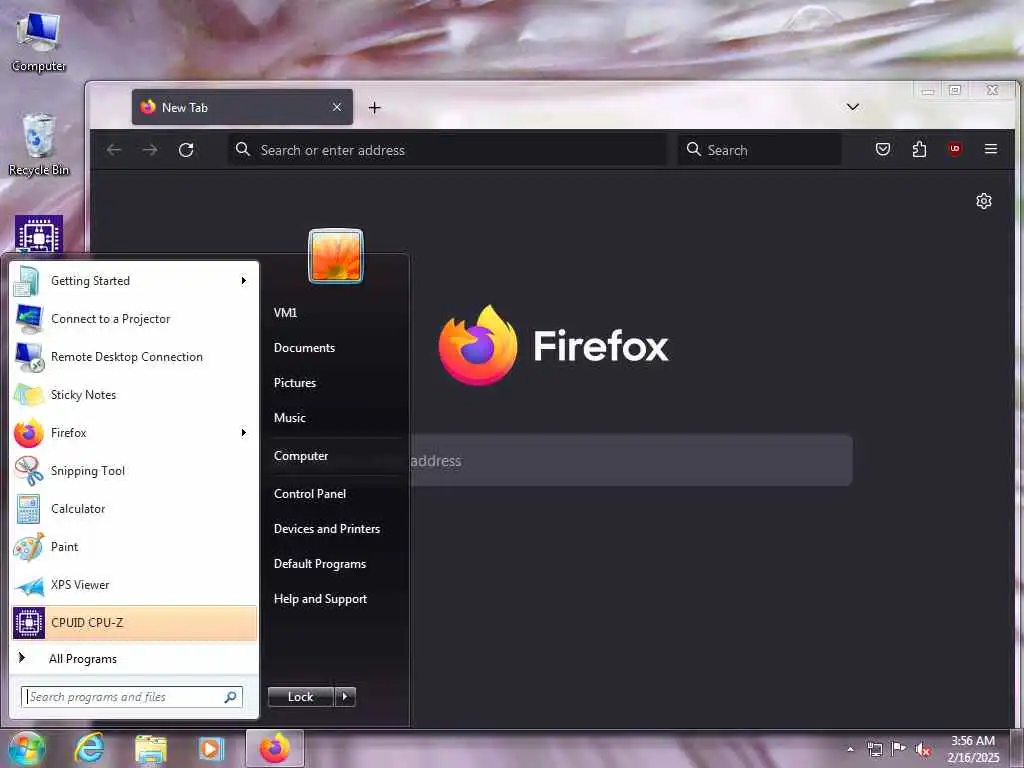
Task: Expand the Firefox jump list arrow
Action: [x=244, y=432]
